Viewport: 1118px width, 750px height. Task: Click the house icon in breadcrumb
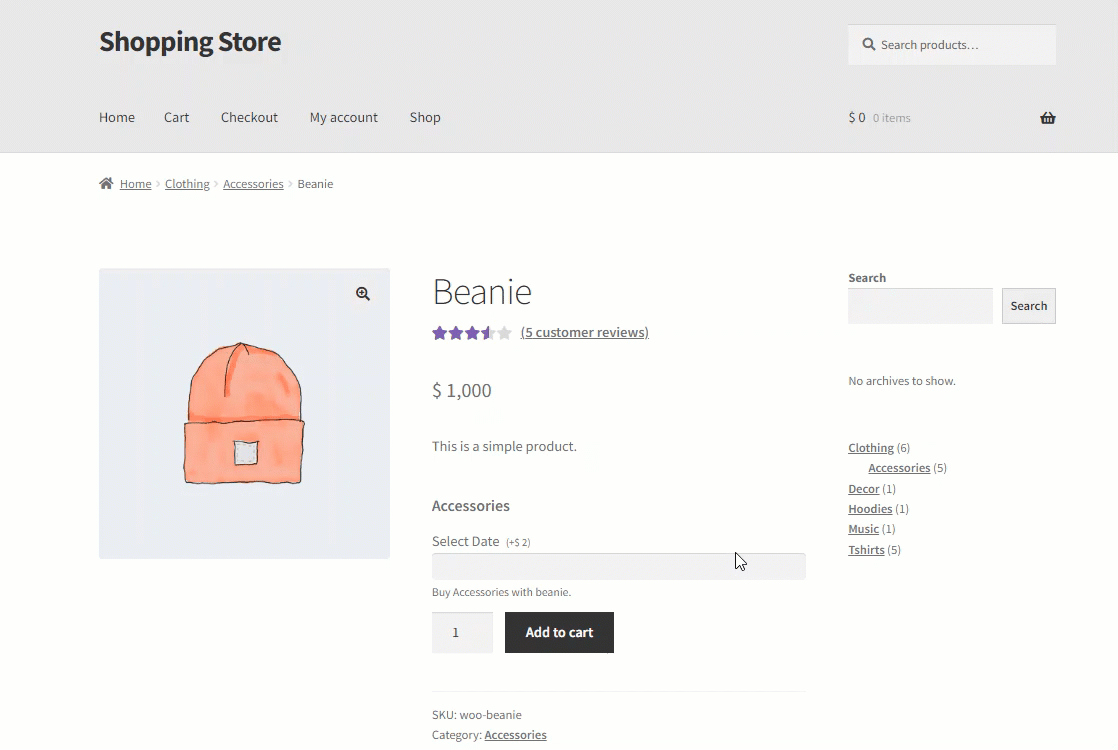(106, 183)
